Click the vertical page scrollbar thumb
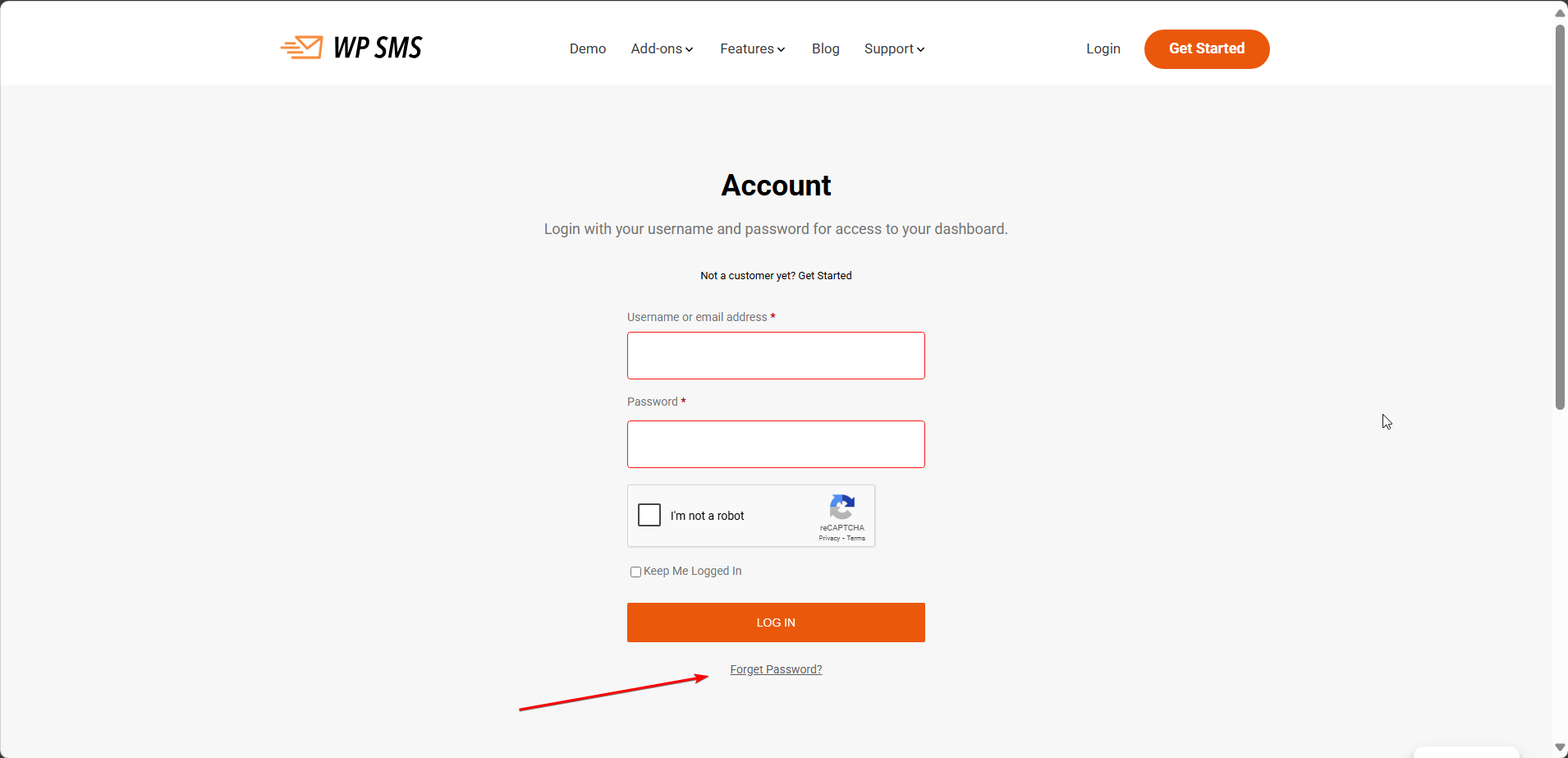Viewport: 1568px width, 758px height. point(1560,218)
